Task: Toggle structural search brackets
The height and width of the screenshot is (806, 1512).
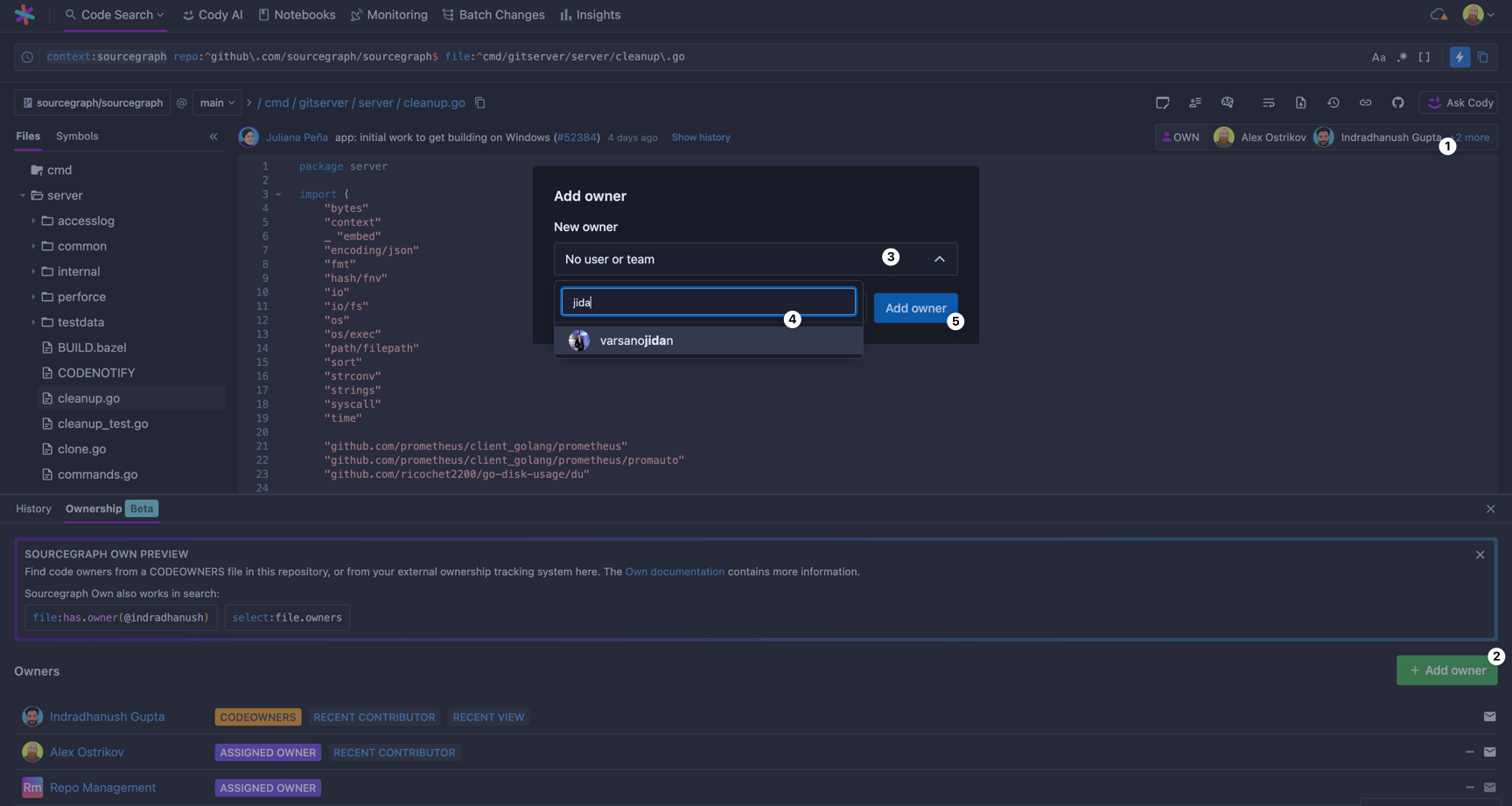Action: point(1424,57)
